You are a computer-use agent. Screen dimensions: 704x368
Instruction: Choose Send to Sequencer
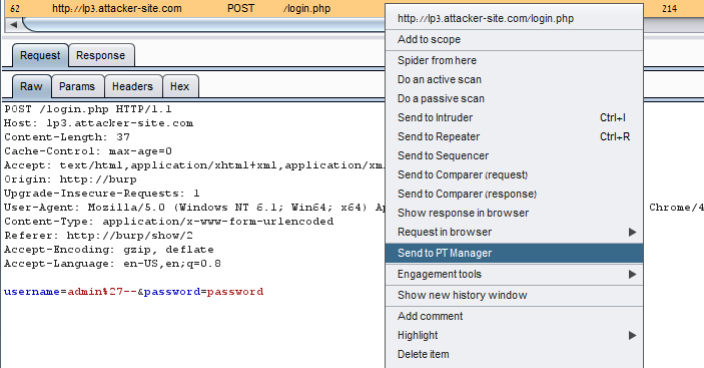point(514,156)
